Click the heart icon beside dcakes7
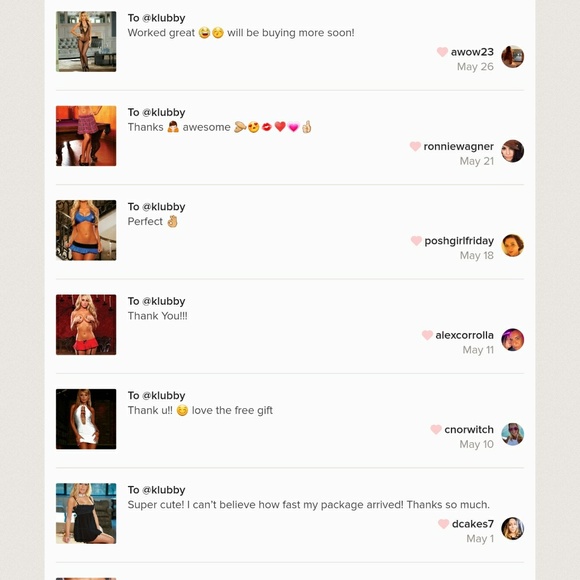The height and width of the screenshot is (580, 580). tap(444, 524)
